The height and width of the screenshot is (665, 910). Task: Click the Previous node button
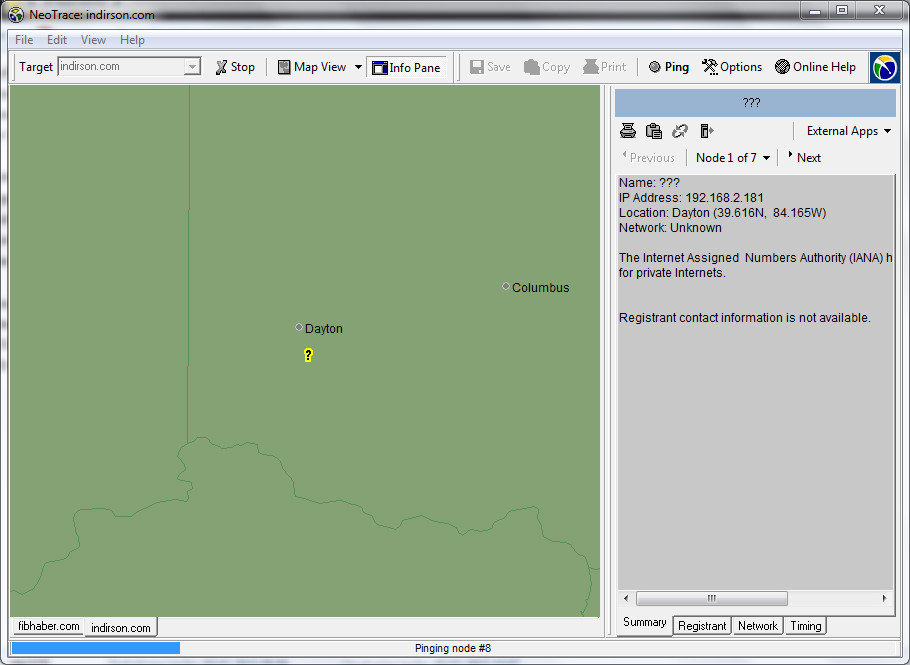648,157
